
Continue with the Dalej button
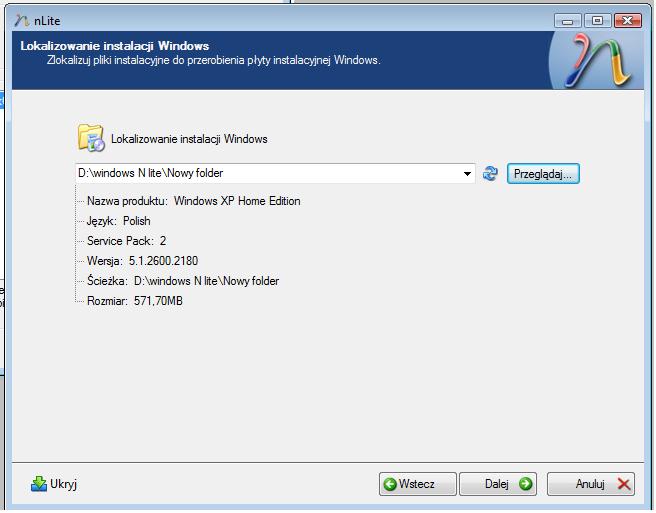click(498, 484)
